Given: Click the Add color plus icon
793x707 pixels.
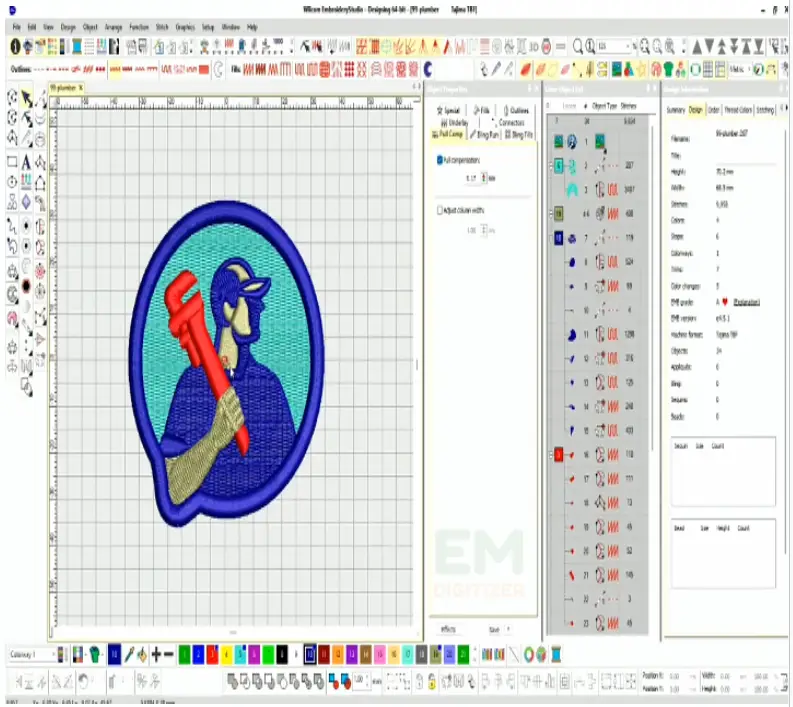Looking at the screenshot, I should [156, 655].
